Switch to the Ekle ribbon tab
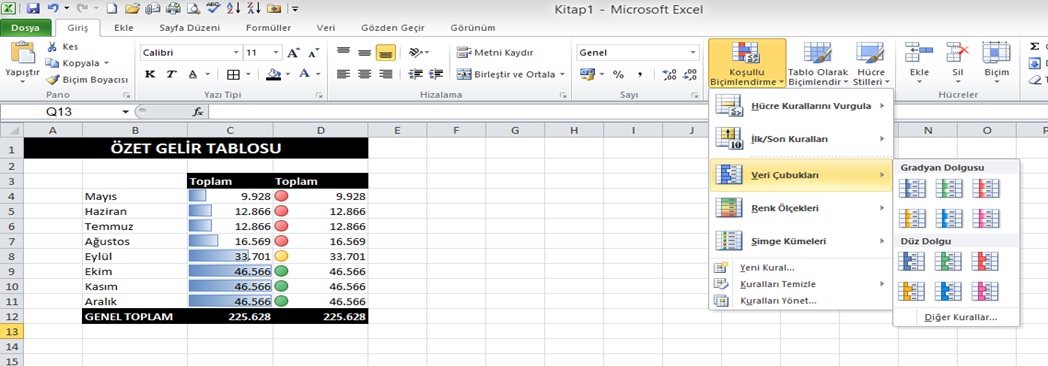 click(x=124, y=28)
